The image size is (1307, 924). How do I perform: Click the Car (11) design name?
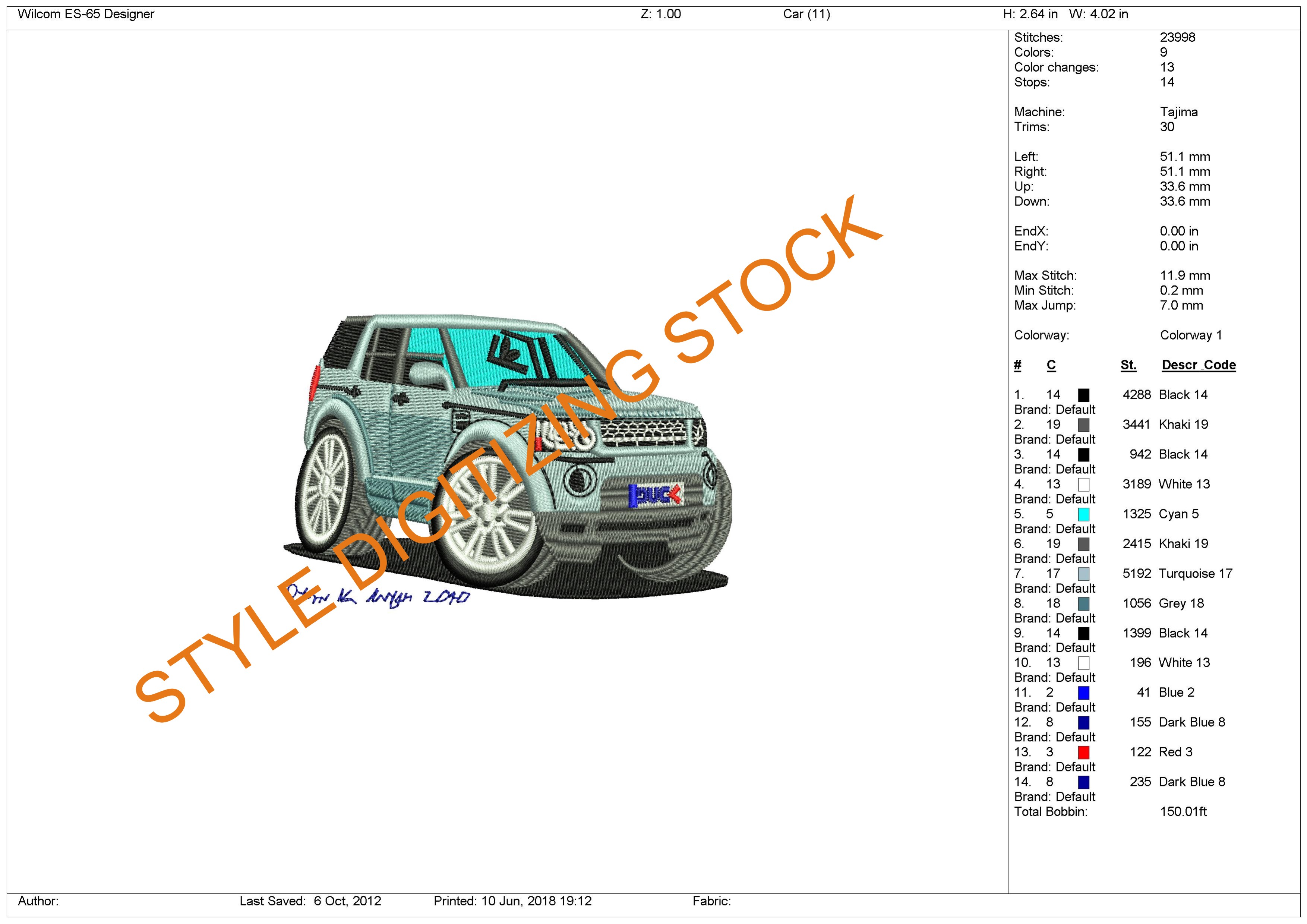806,14
